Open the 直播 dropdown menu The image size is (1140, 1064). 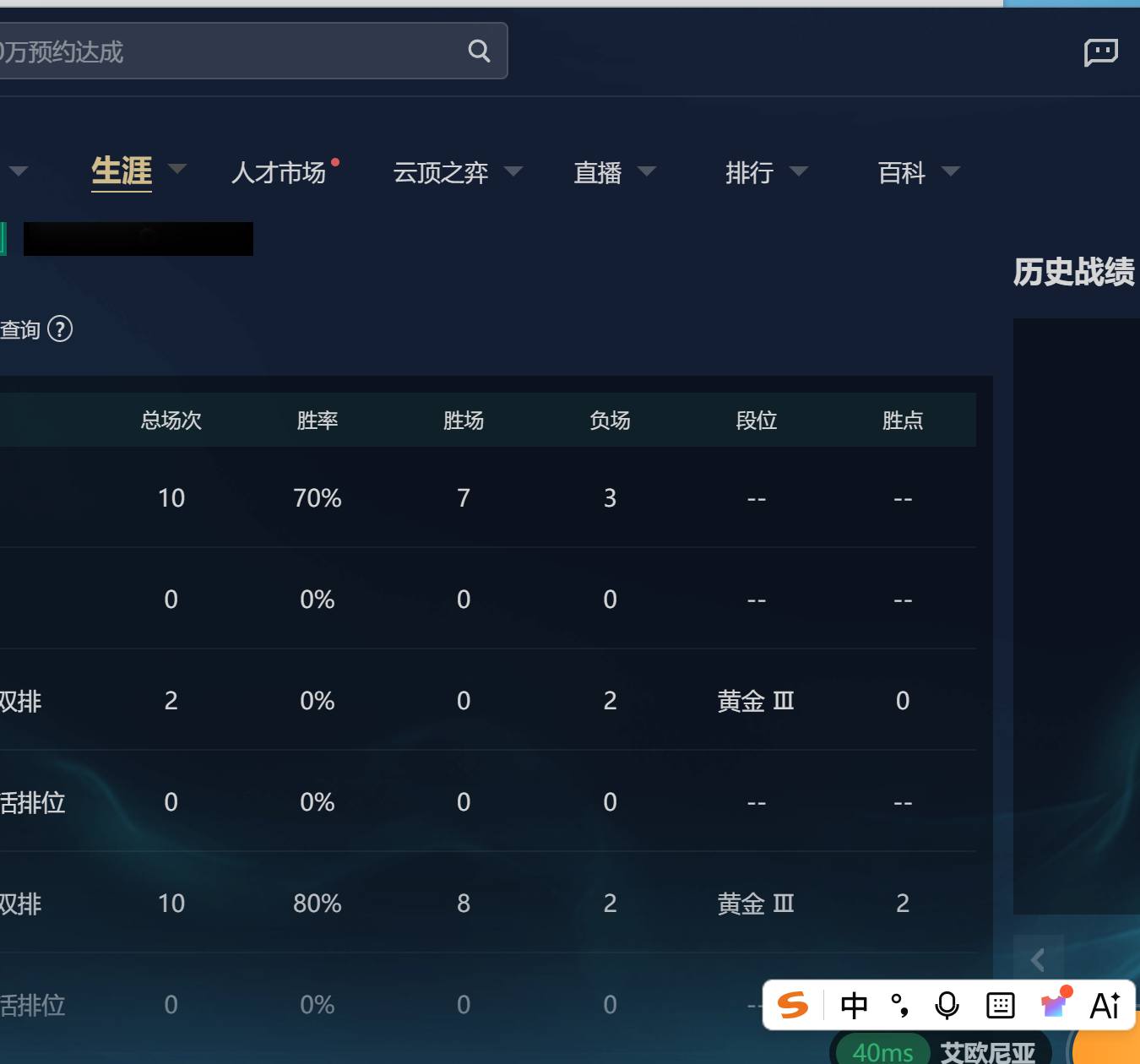click(x=597, y=173)
